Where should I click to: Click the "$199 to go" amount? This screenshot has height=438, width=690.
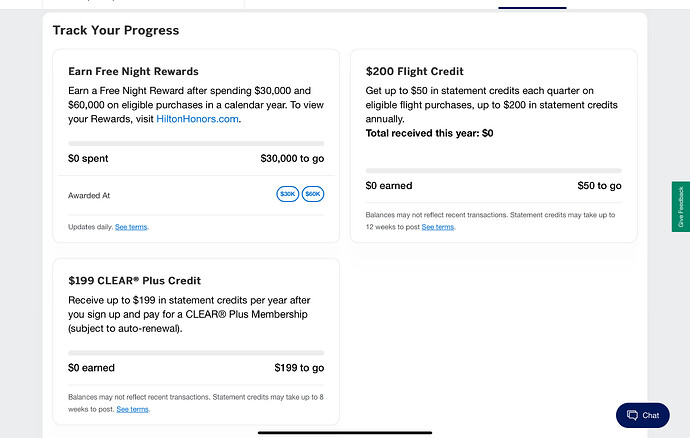(x=299, y=368)
